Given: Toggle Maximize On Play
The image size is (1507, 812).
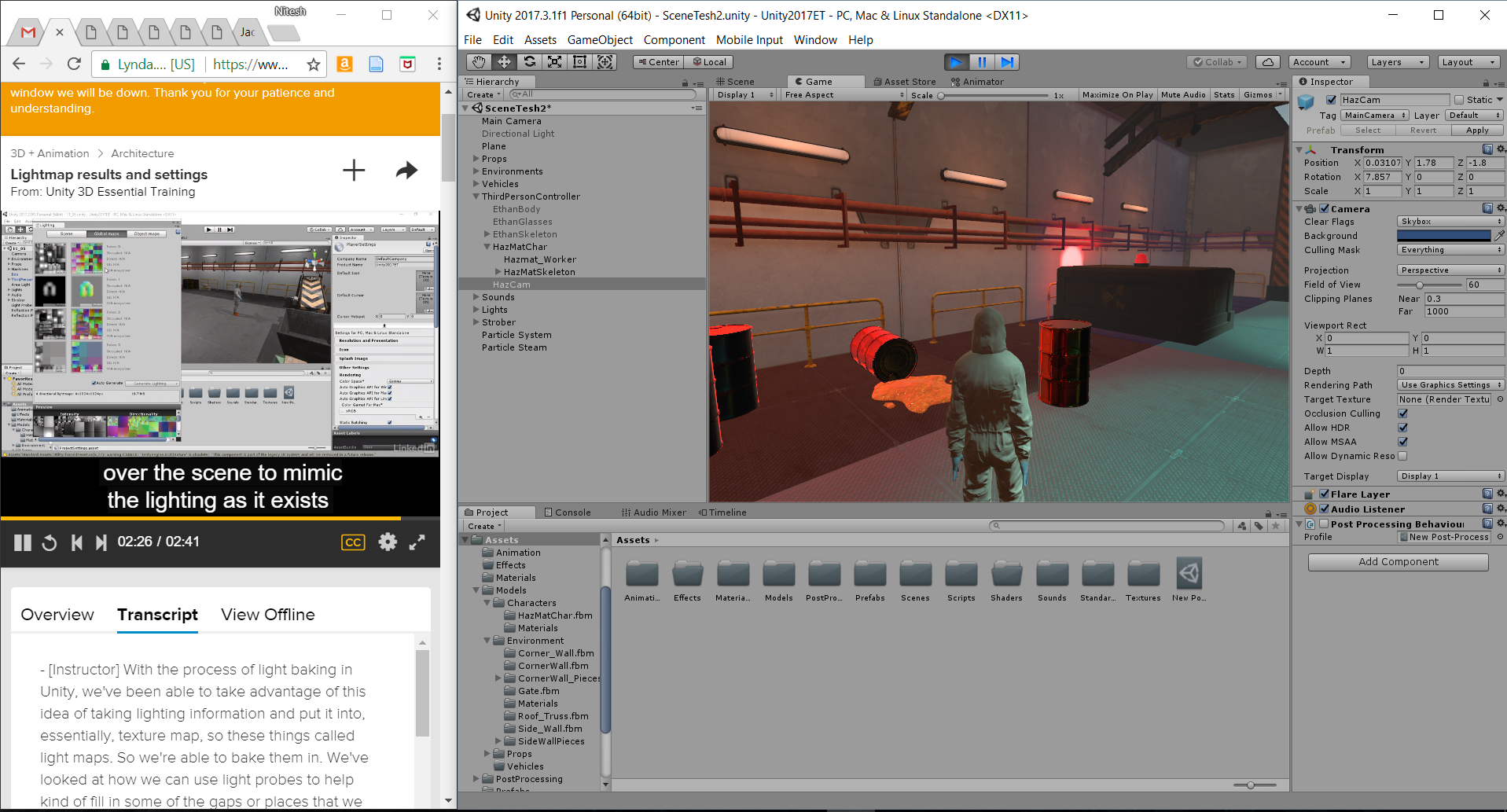Looking at the screenshot, I should 1117,95.
